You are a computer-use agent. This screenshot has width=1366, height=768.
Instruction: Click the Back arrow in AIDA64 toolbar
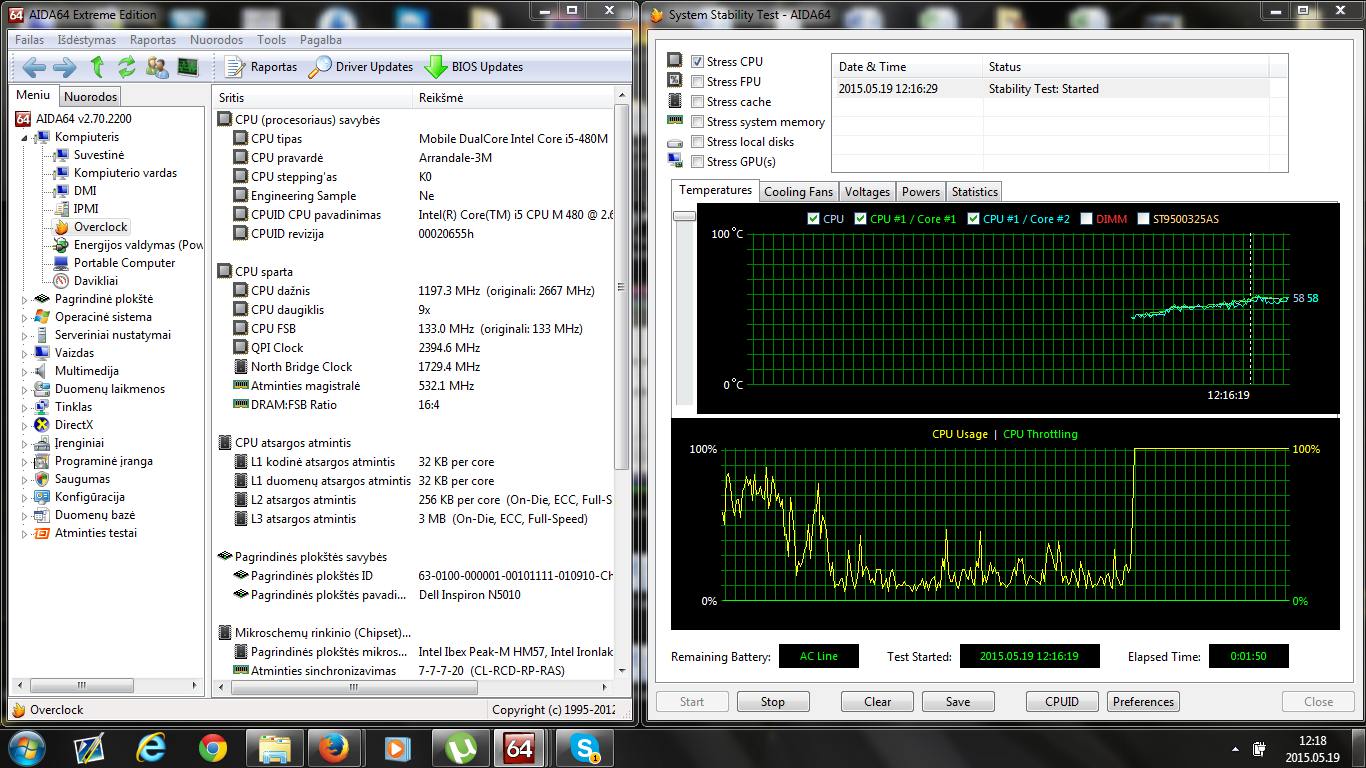coord(34,67)
